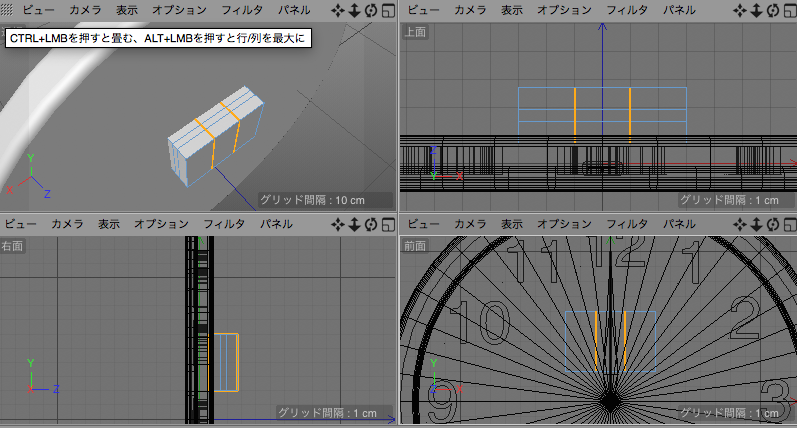The width and height of the screenshot is (797, 428).
Task: Open フィルタ menu in 前面 viewport
Action: coord(627,224)
